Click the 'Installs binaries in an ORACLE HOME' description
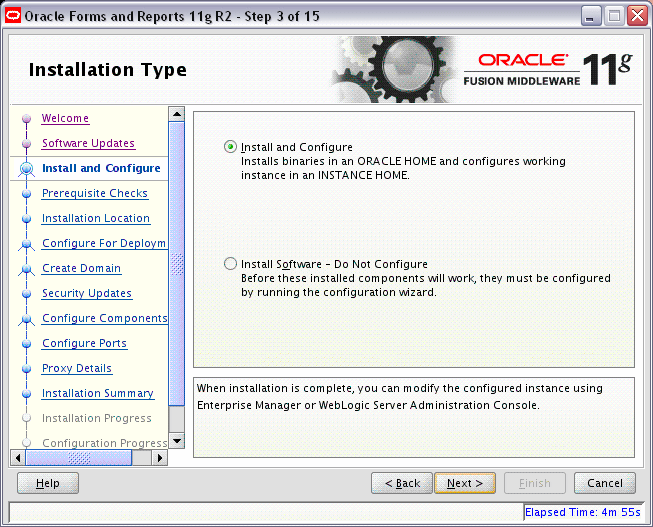Viewport: 653px width, 527px height. click(x=403, y=168)
